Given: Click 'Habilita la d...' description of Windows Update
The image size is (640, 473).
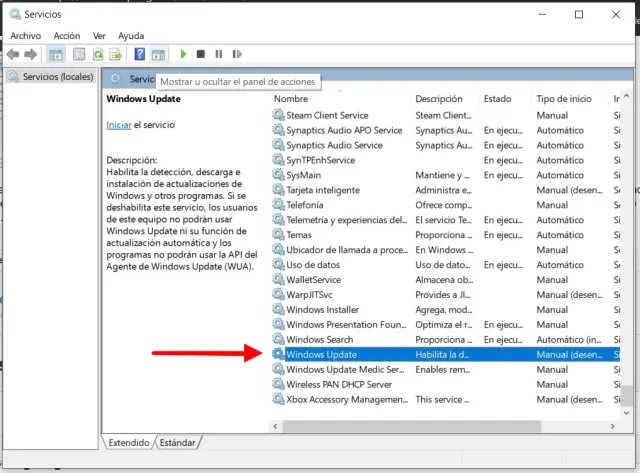Looking at the screenshot, I should tap(442, 355).
